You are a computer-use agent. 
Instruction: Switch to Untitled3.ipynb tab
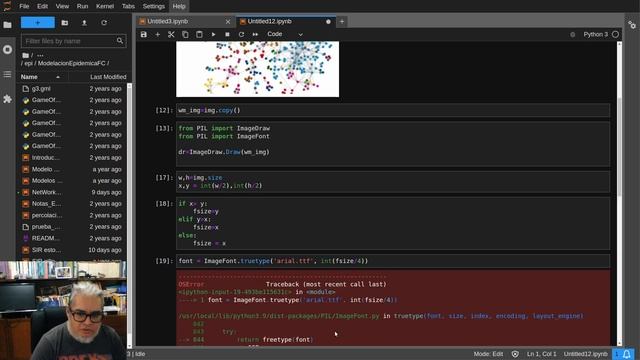click(168, 21)
